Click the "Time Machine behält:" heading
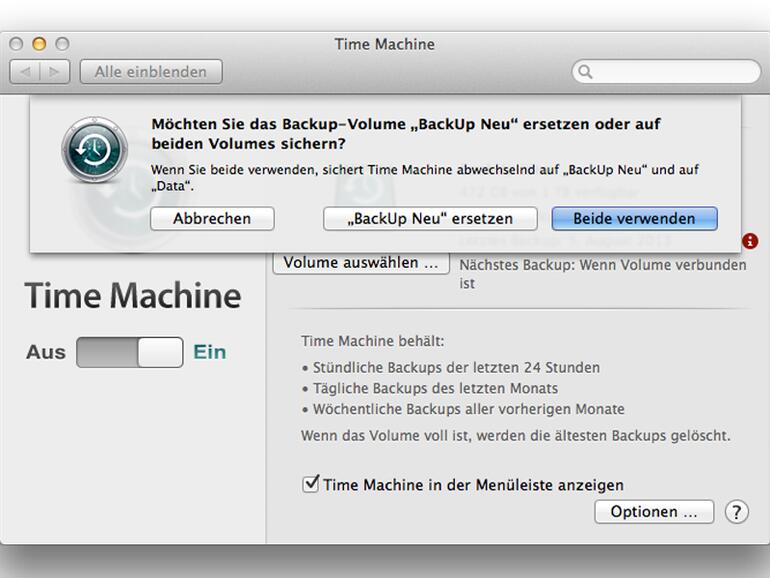 [373, 341]
